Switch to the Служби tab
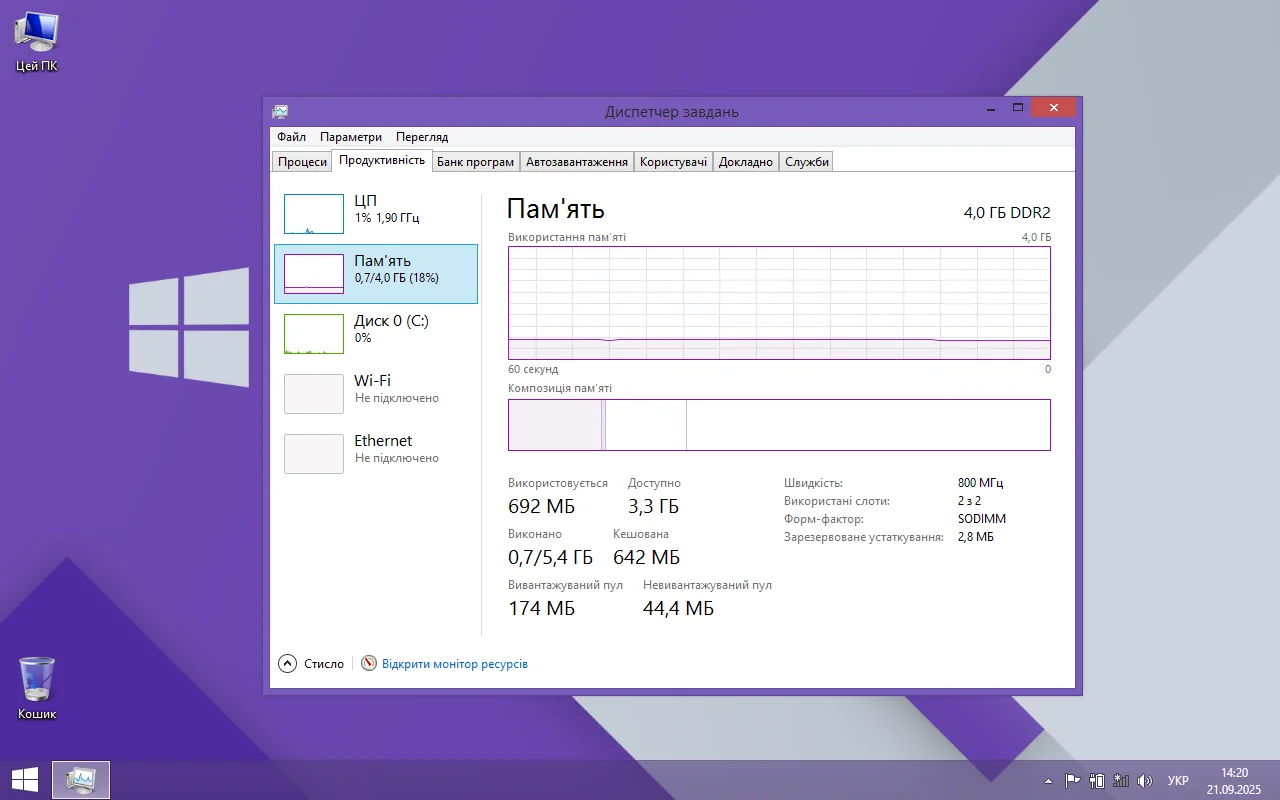1280x800 pixels. 806,162
